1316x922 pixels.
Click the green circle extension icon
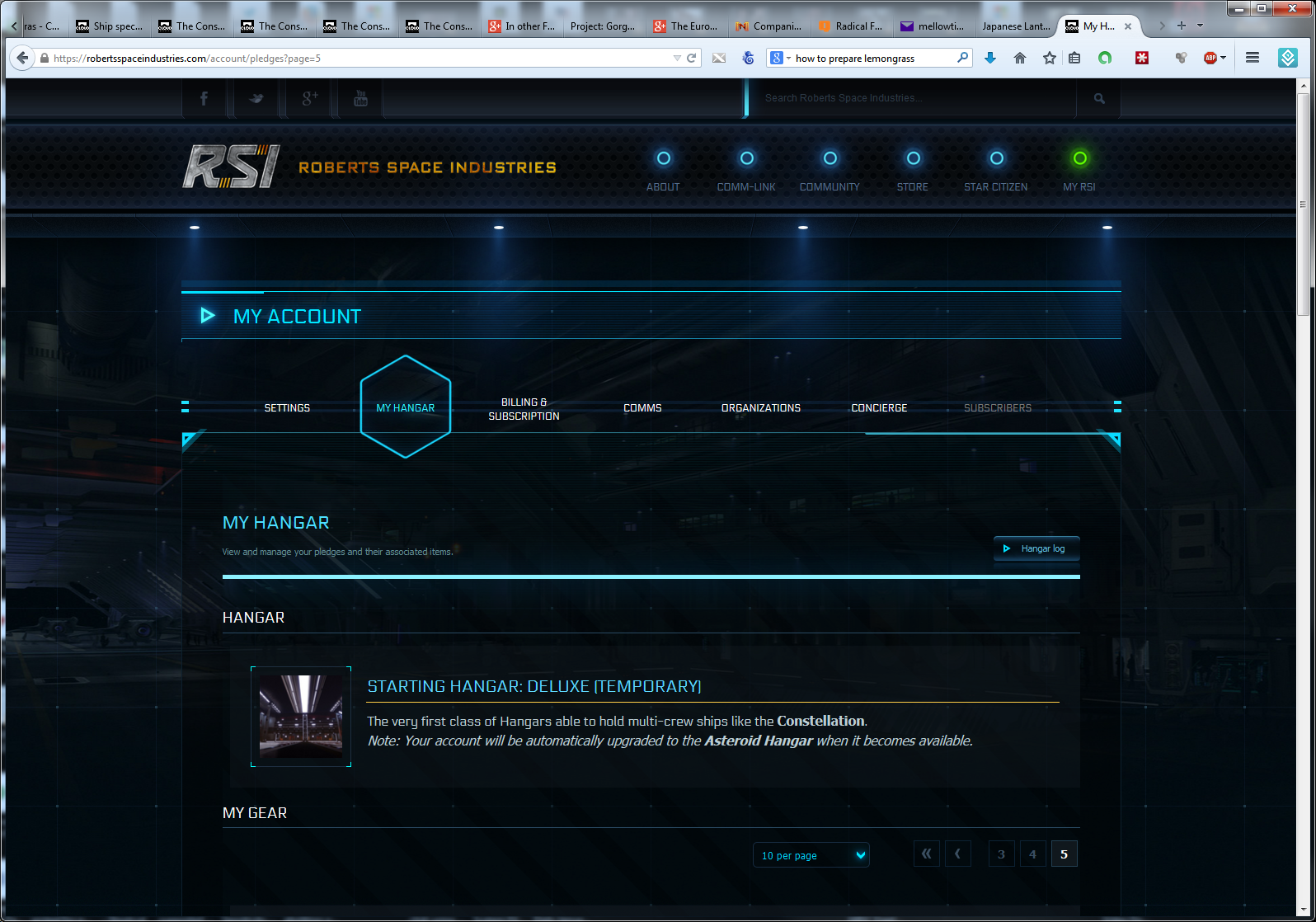(x=1105, y=58)
